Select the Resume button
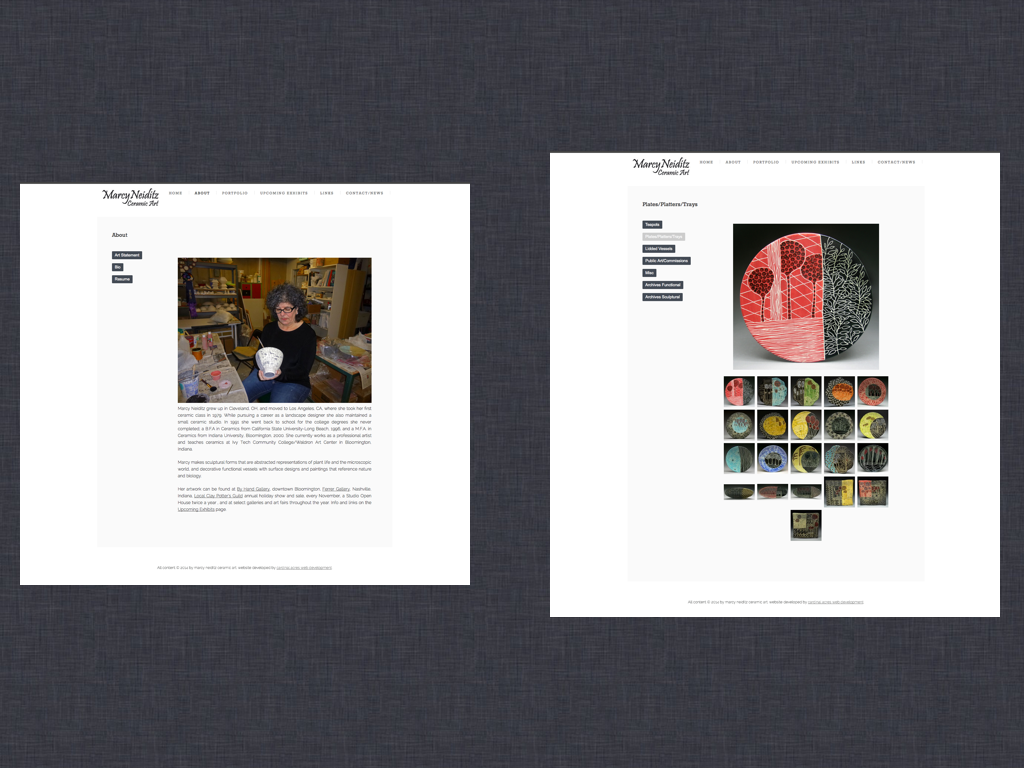 click(122, 279)
